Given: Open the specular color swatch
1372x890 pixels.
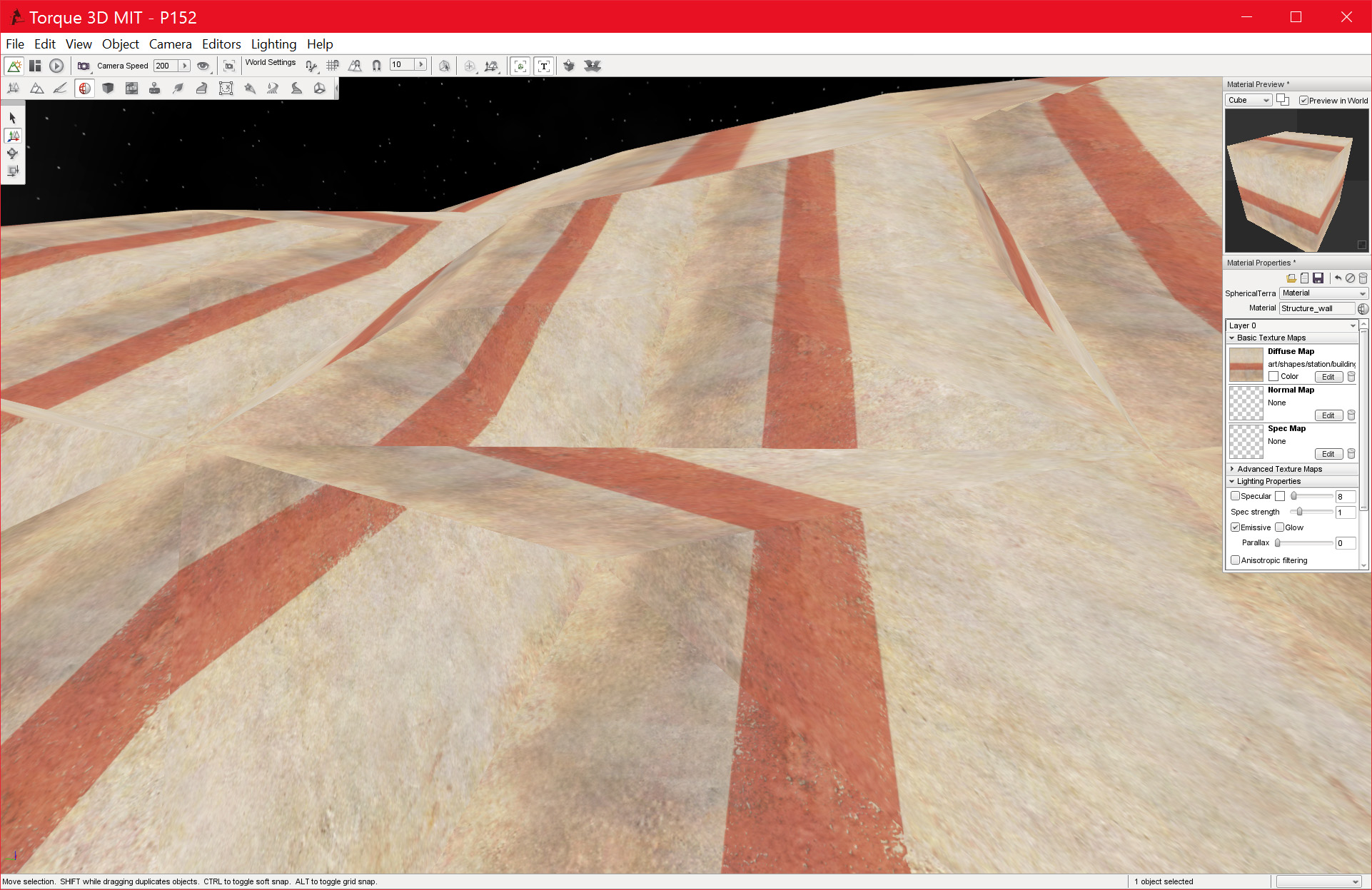Looking at the screenshot, I should click(1280, 496).
